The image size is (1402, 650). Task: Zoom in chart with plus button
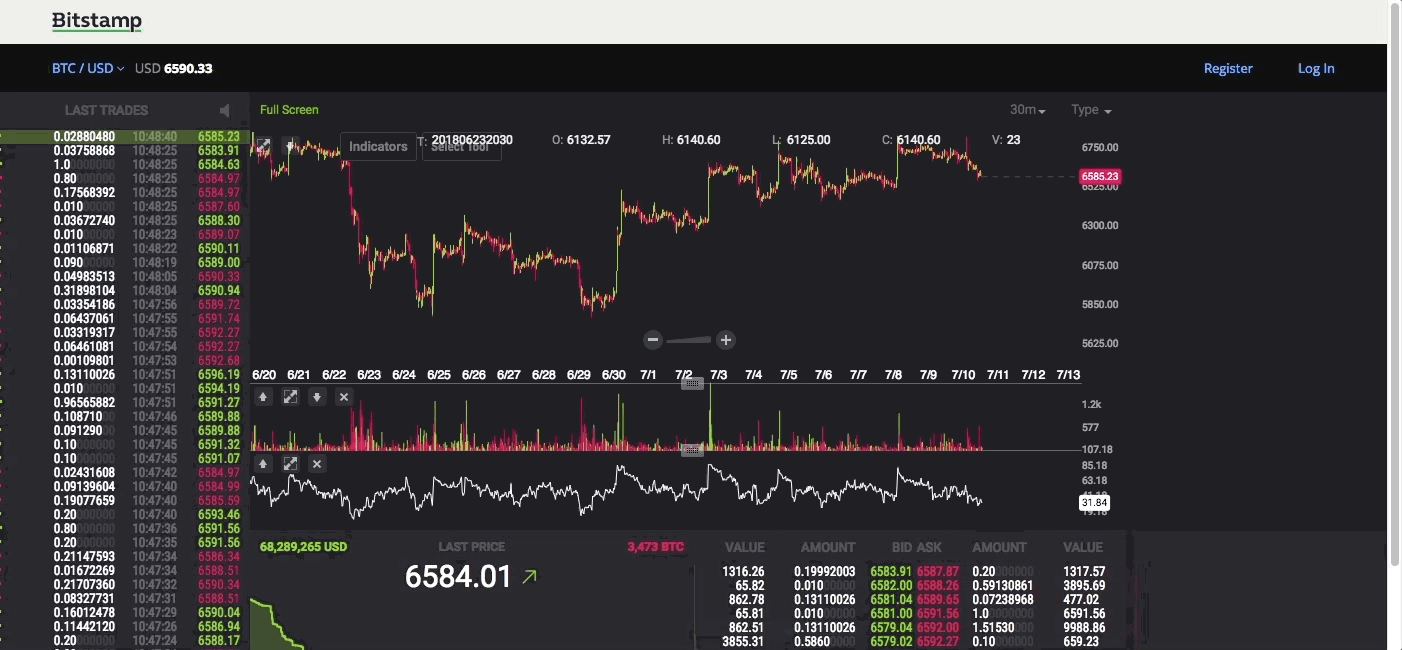click(x=726, y=340)
